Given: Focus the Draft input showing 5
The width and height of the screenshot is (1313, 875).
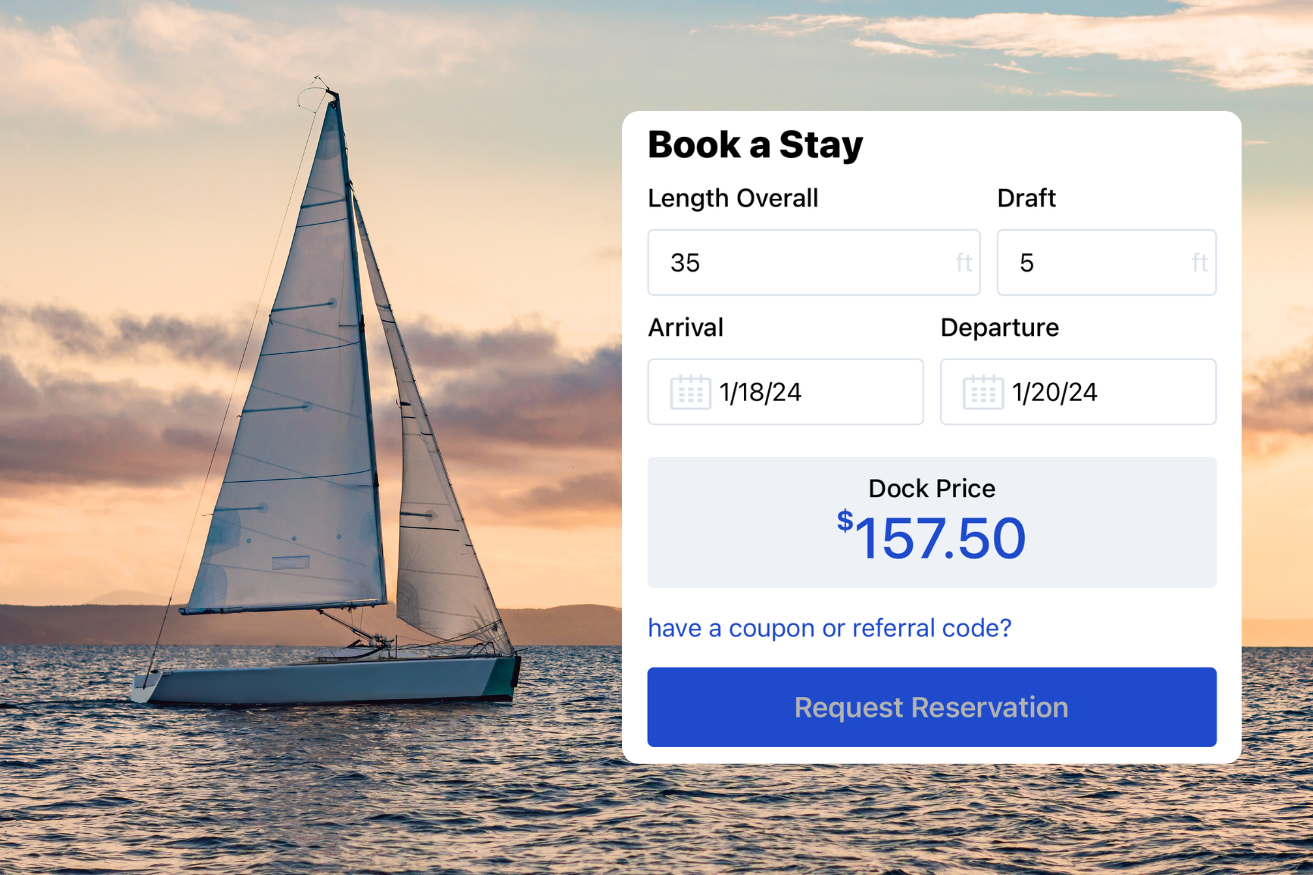Looking at the screenshot, I should 1095,263.
